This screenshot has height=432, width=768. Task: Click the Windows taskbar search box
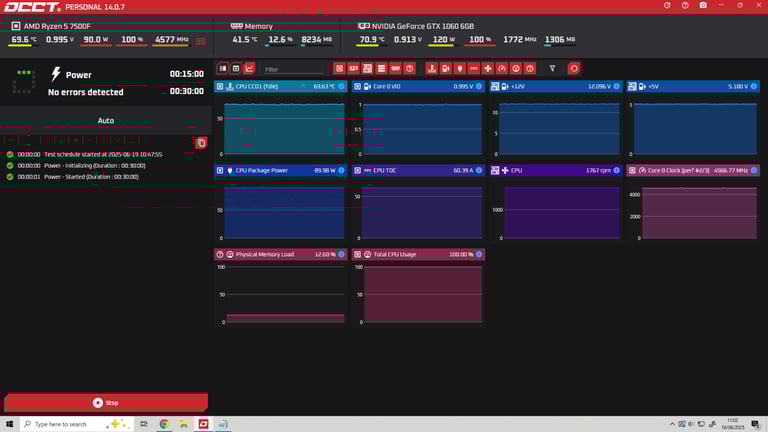click(77, 424)
